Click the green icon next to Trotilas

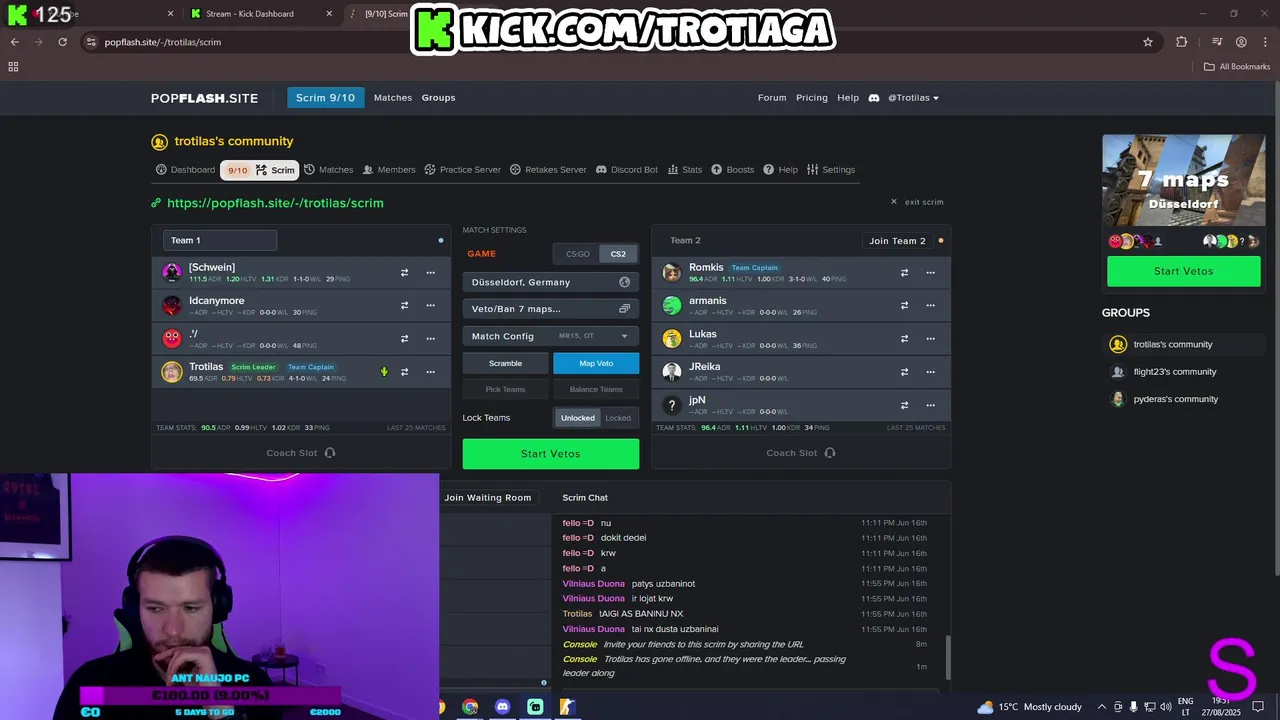(x=384, y=372)
